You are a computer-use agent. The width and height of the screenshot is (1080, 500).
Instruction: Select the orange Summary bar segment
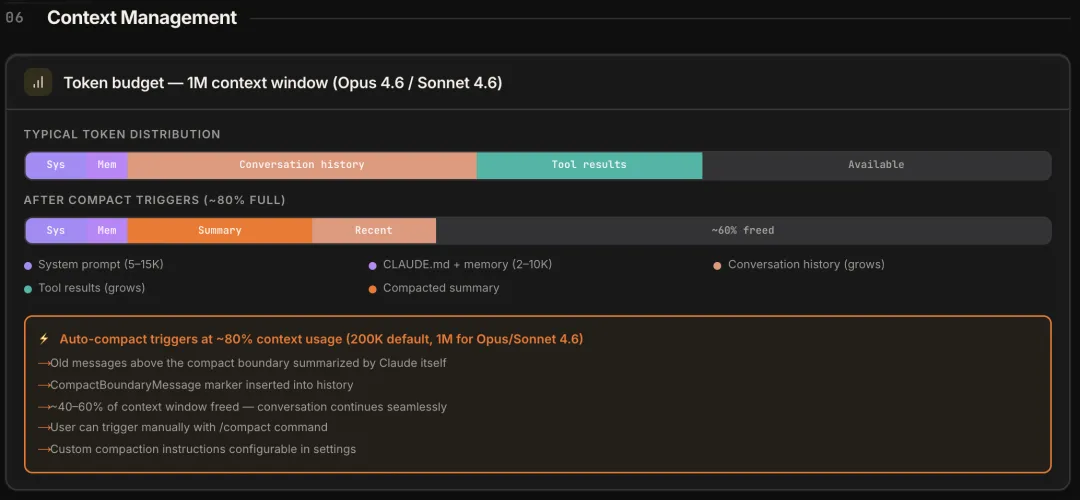point(219,231)
